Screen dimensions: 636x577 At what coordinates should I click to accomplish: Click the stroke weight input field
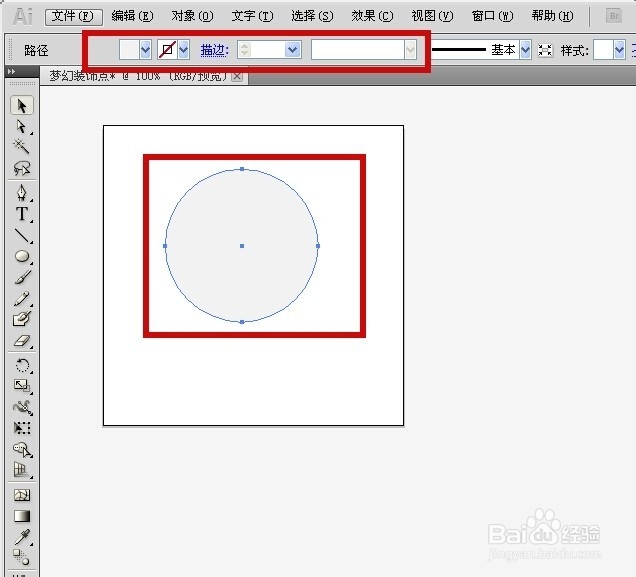click(268, 50)
